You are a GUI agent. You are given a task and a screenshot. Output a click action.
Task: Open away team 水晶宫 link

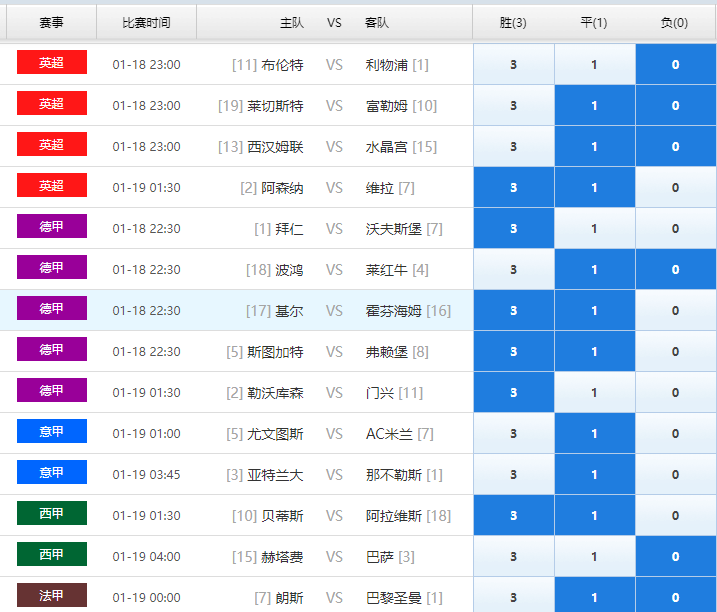(x=386, y=147)
